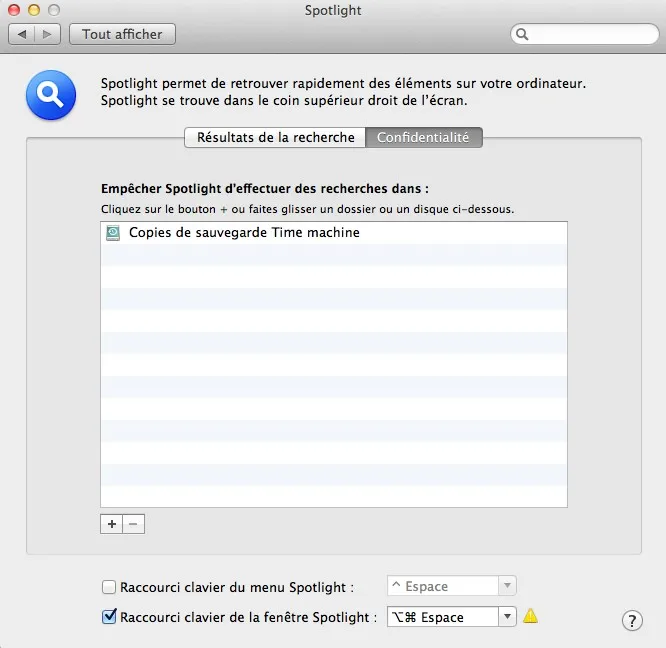Screen dimensions: 666x648
Task: Click the Tout afficher button
Action: coord(122,34)
